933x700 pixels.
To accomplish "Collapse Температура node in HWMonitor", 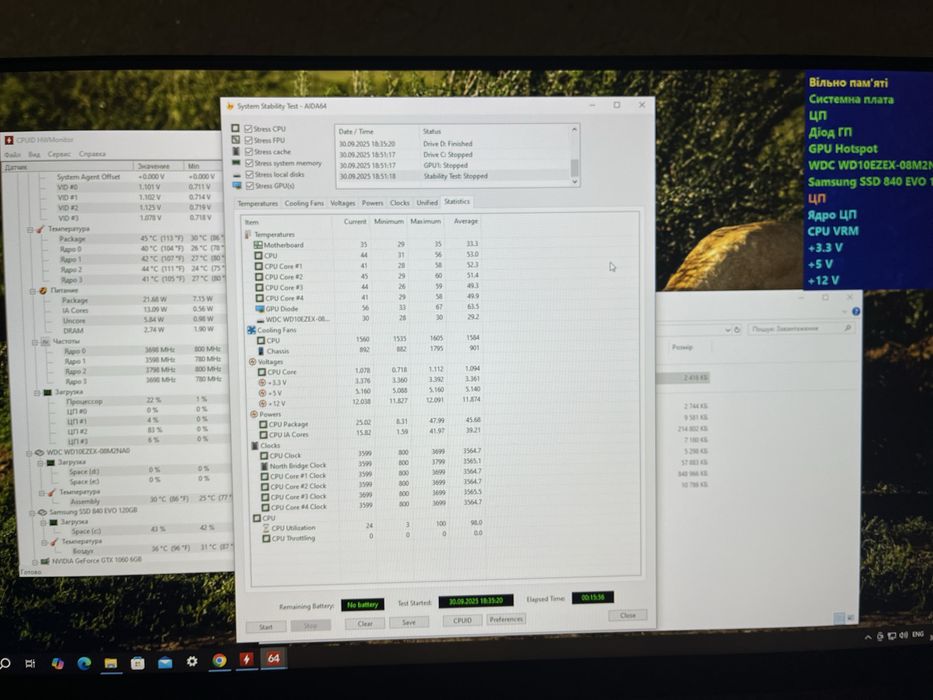I will click(30, 229).
